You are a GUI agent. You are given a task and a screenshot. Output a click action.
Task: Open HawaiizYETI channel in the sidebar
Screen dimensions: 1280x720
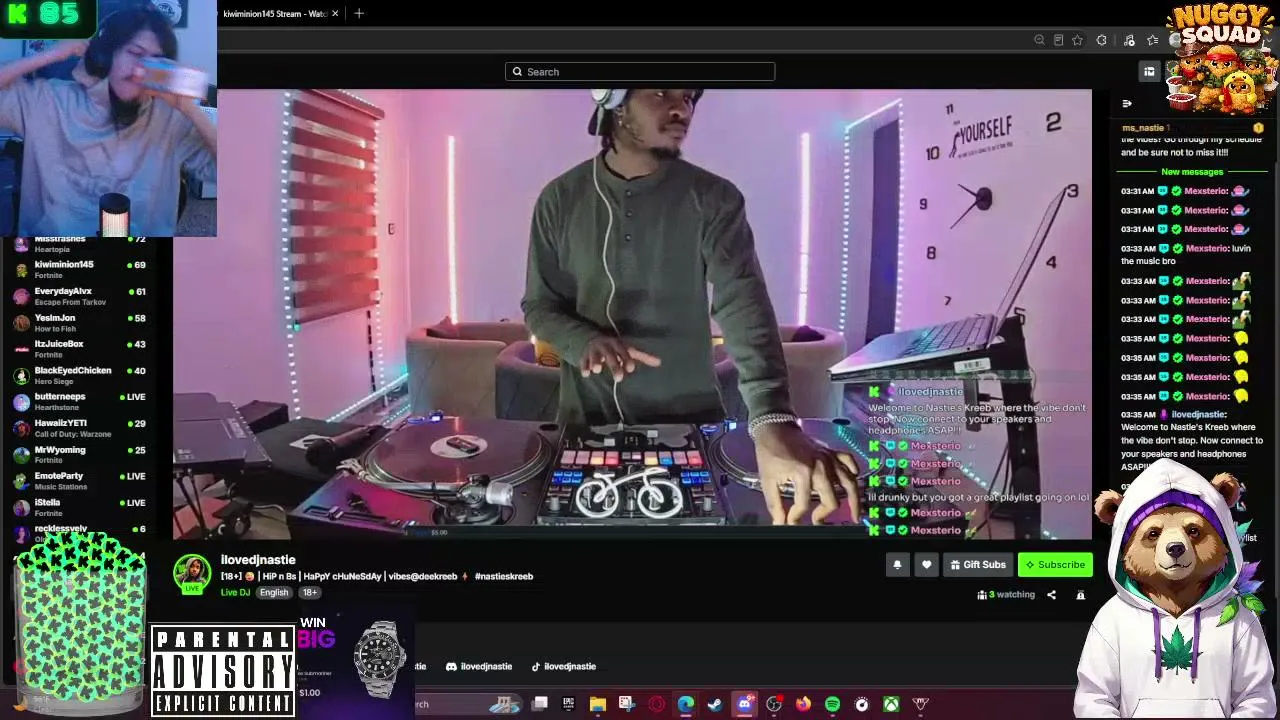[x=80, y=428]
